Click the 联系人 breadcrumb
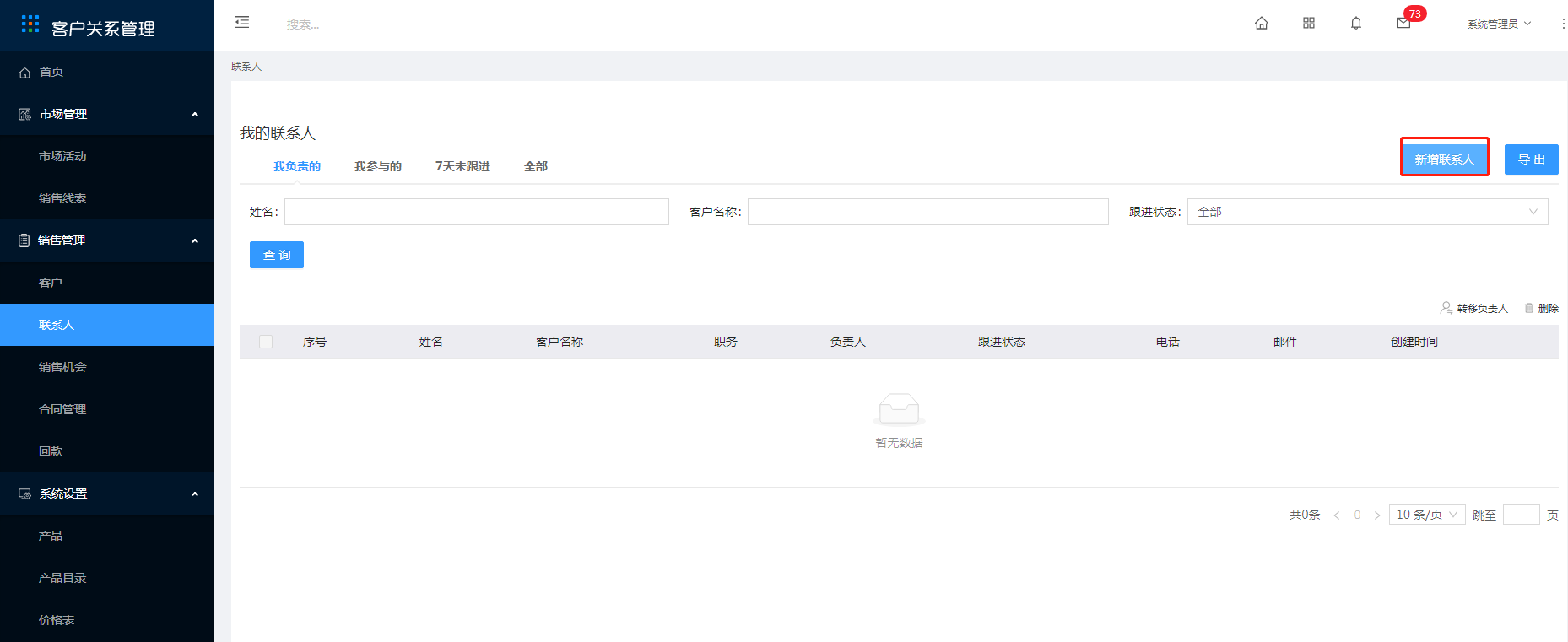The height and width of the screenshot is (642, 1568). coord(246,66)
